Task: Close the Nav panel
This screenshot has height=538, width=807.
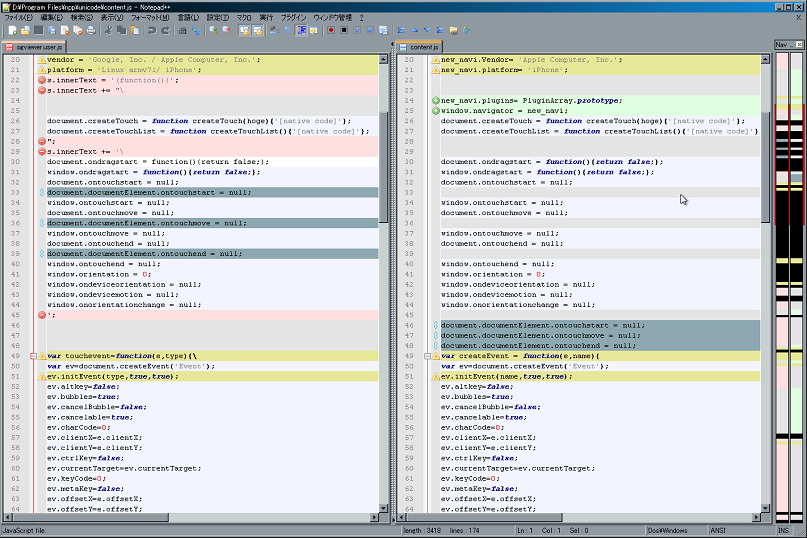Action: point(799,45)
